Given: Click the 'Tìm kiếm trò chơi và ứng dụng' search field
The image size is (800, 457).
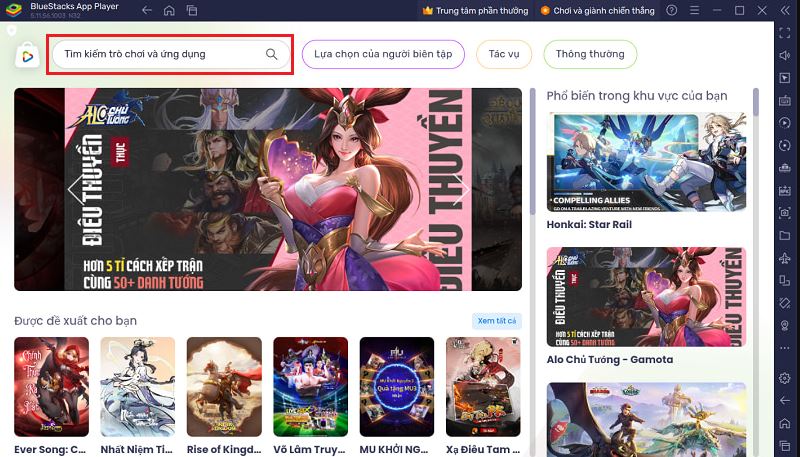Looking at the screenshot, I should (160, 54).
